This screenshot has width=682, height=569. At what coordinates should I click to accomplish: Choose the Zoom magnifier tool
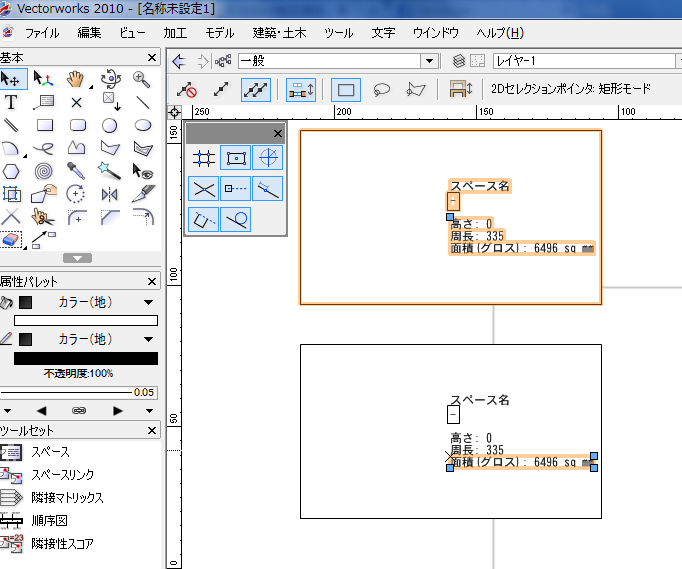(x=142, y=78)
